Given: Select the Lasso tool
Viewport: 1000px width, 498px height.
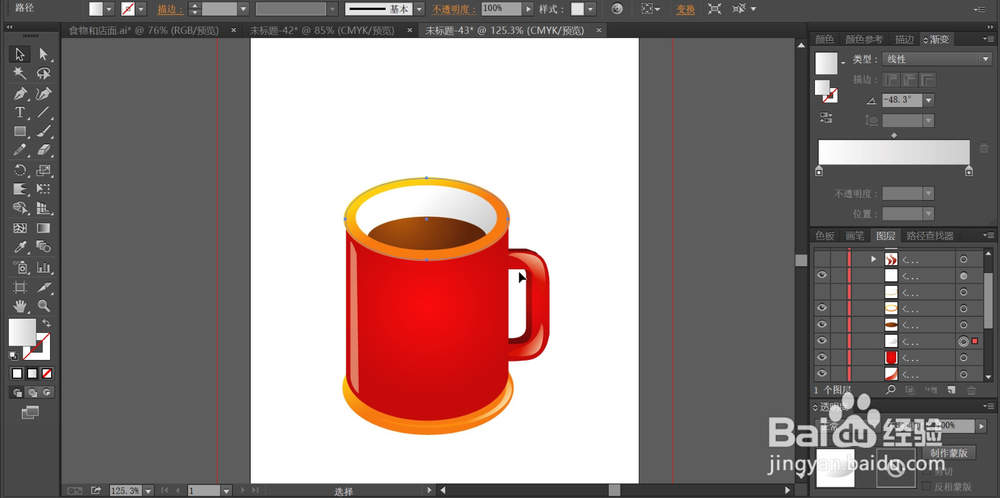Looking at the screenshot, I should click(43, 73).
